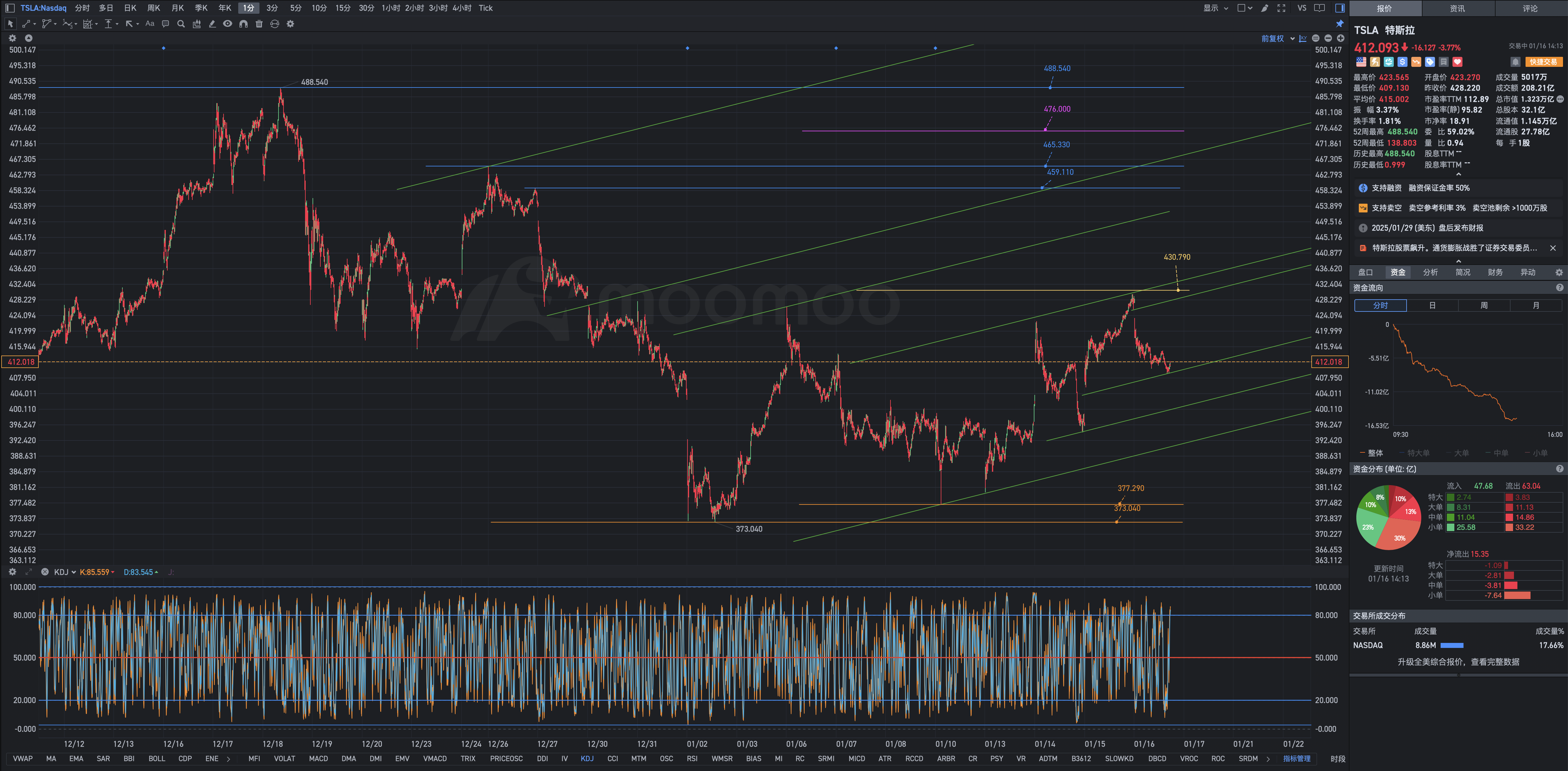Open the 分析 analysis tab
This screenshot has width=1568, height=771.
pos(1430,272)
